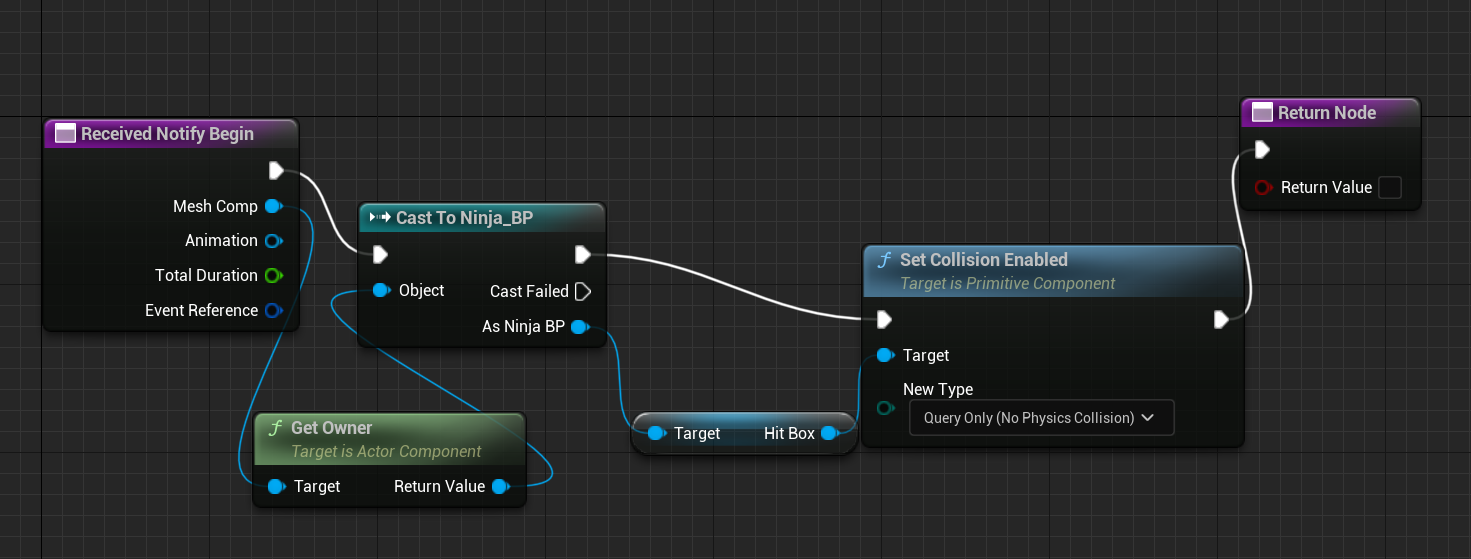Click the Cast Failed execution pin
The image size is (1471, 559).
point(583,291)
